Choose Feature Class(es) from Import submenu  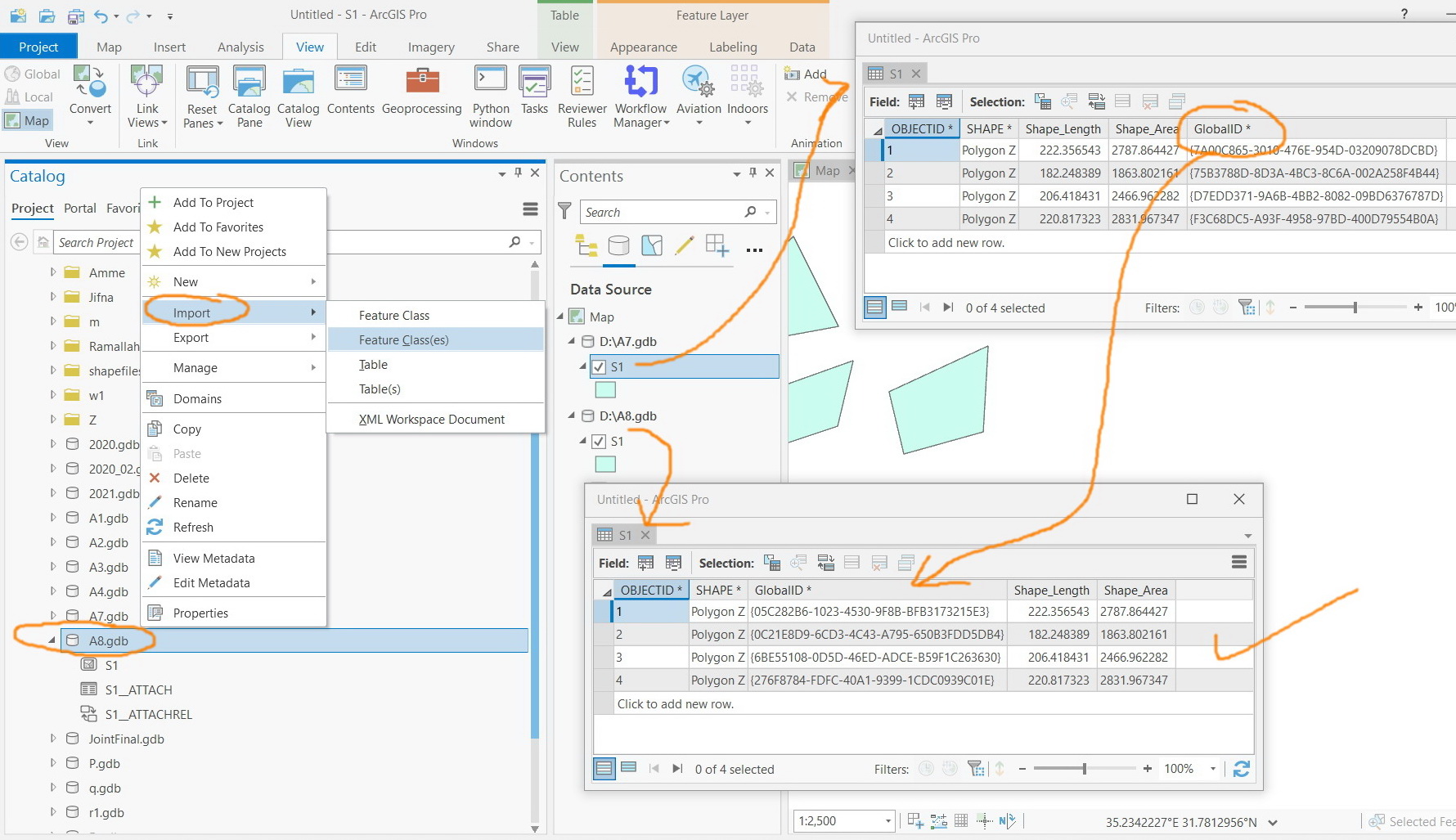[436, 339]
